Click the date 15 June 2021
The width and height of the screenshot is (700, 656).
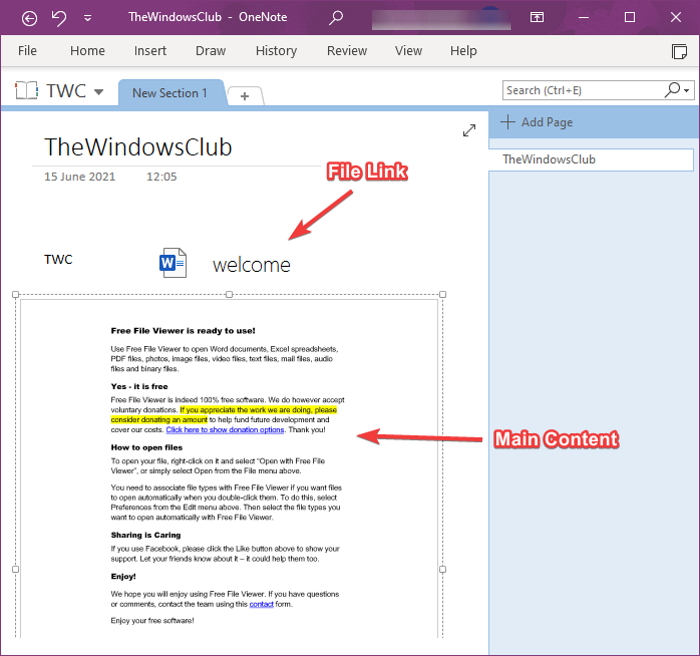80,177
